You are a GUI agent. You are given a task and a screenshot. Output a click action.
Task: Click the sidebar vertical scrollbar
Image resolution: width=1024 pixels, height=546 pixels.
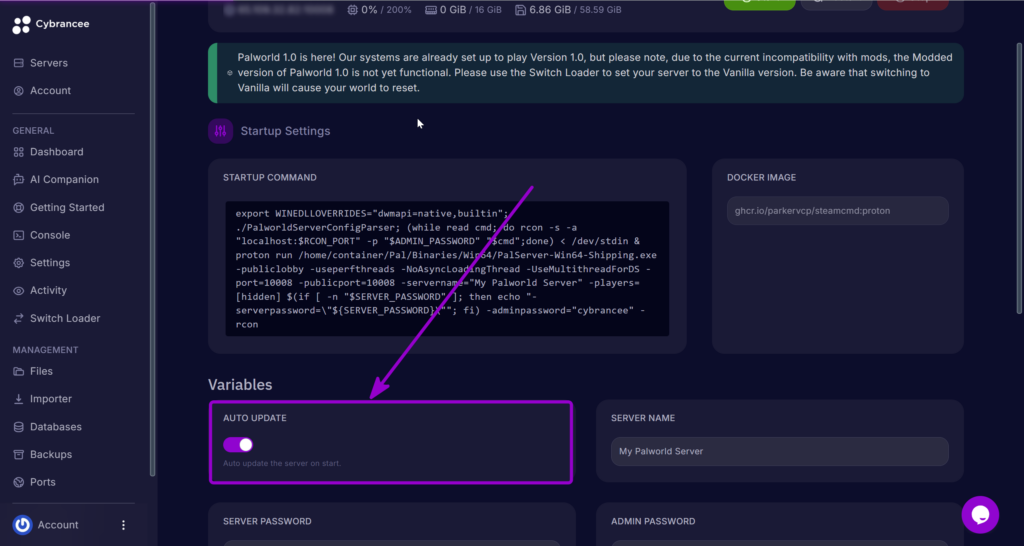coord(153,238)
